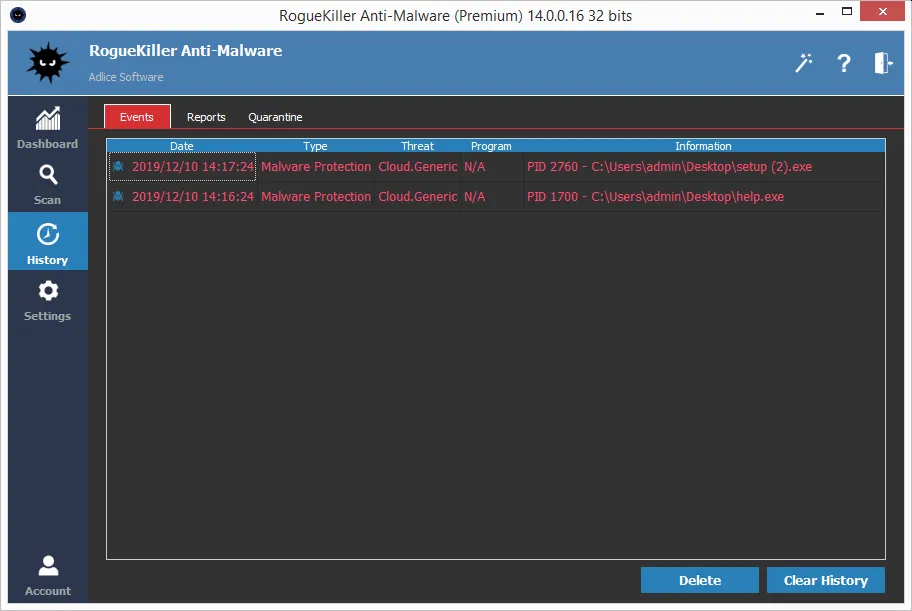Minimize the RogueKiller window

point(820,12)
